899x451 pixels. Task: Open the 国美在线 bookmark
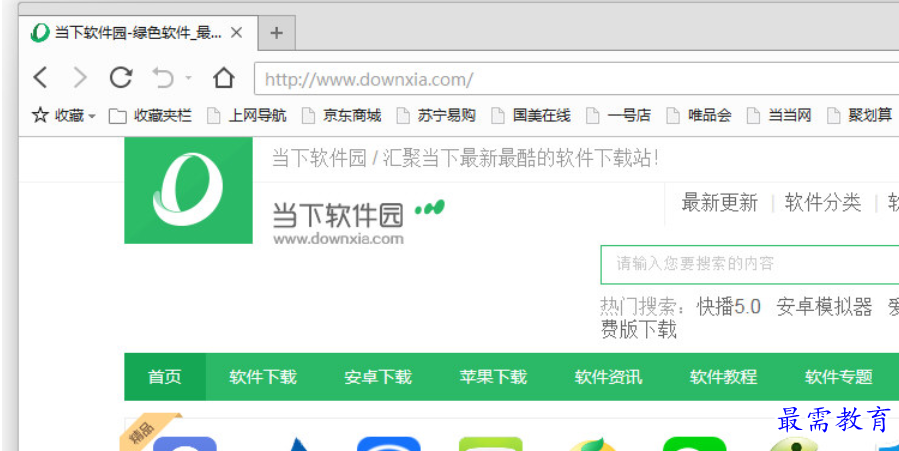click(x=531, y=116)
